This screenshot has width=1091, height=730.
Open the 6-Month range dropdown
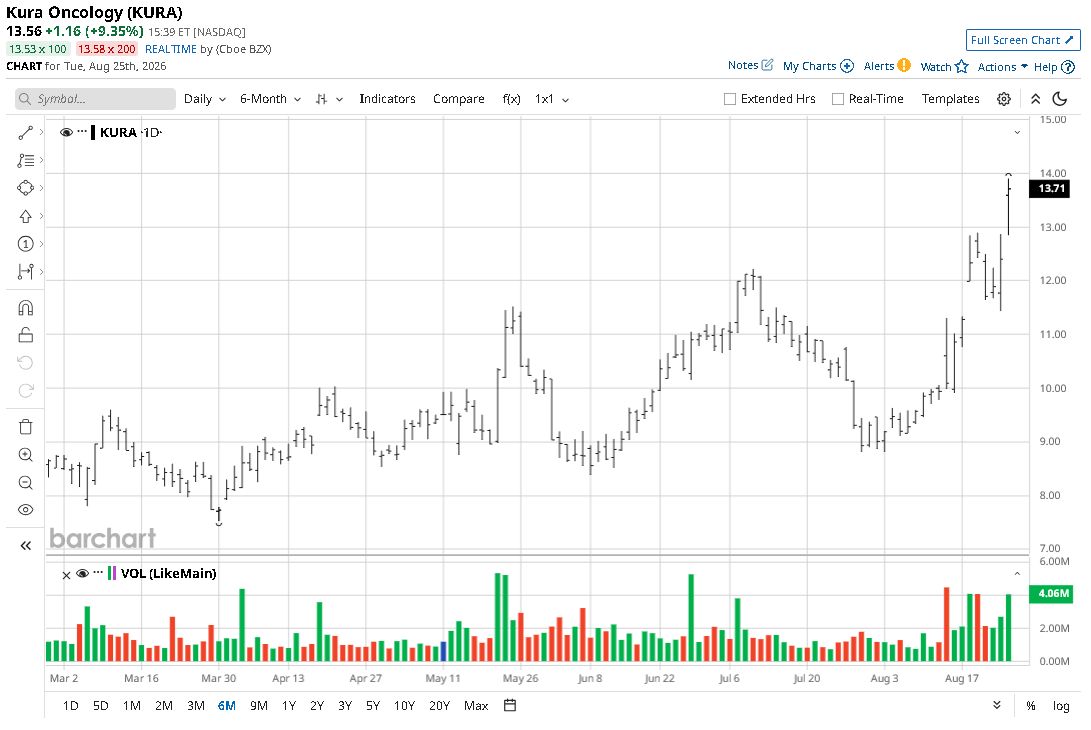(x=270, y=99)
